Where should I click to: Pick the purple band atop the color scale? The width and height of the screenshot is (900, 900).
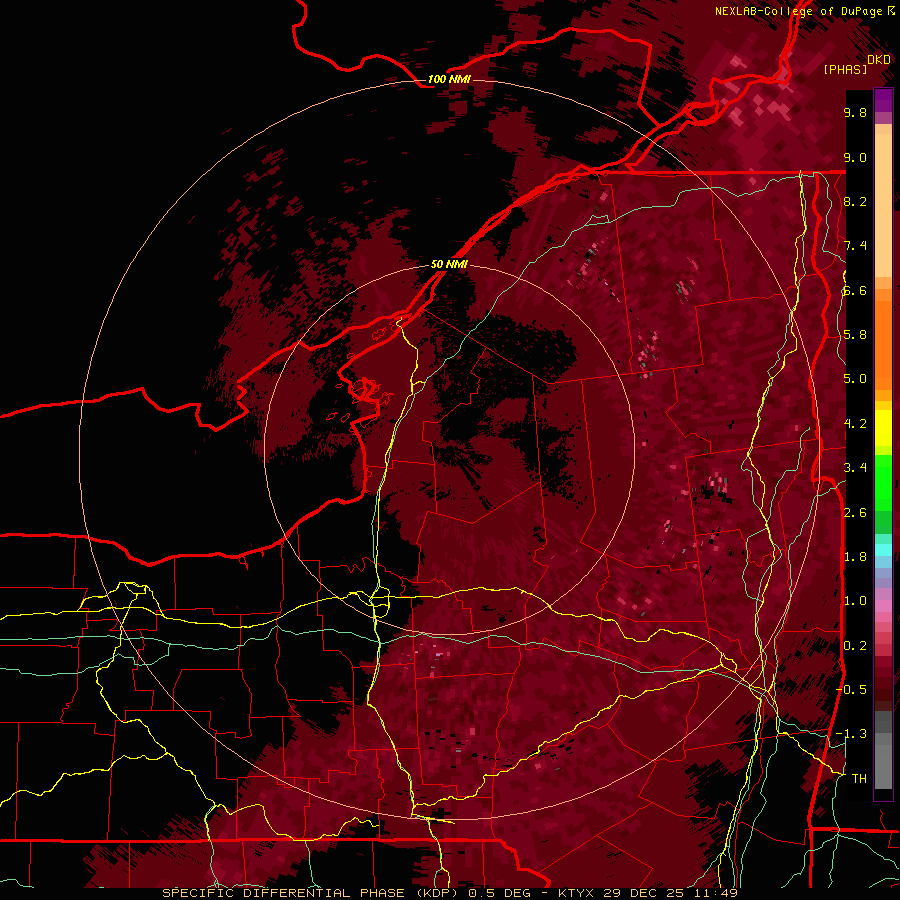pos(883,100)
